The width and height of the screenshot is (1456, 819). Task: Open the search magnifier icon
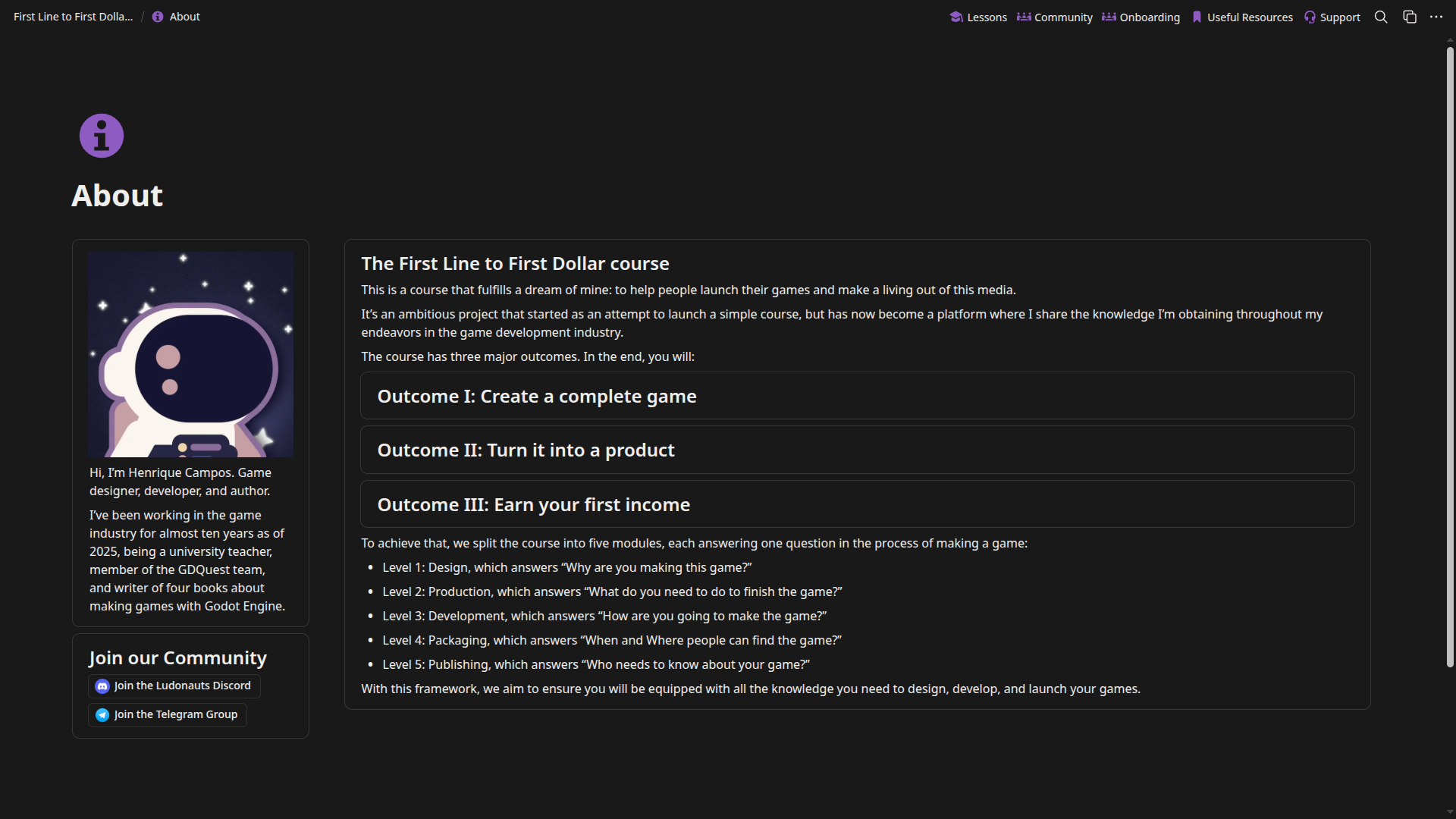point(1381,17)
